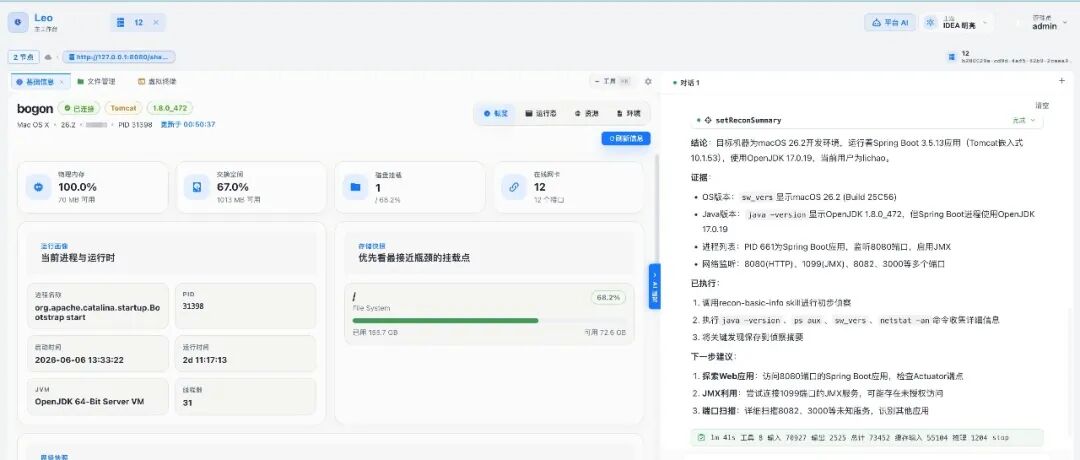This screenshot has height=460, width=1080.
Task: Click the 1.8.0_472 version badge
Action: [169, 108]
